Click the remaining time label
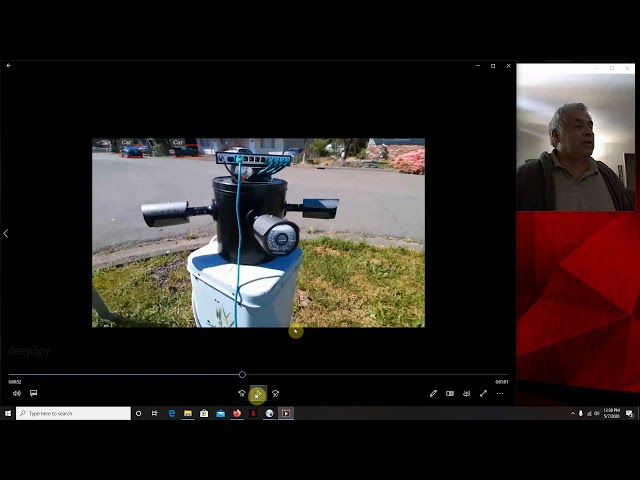Screen dimensions: 640x480 coord(502,382)
